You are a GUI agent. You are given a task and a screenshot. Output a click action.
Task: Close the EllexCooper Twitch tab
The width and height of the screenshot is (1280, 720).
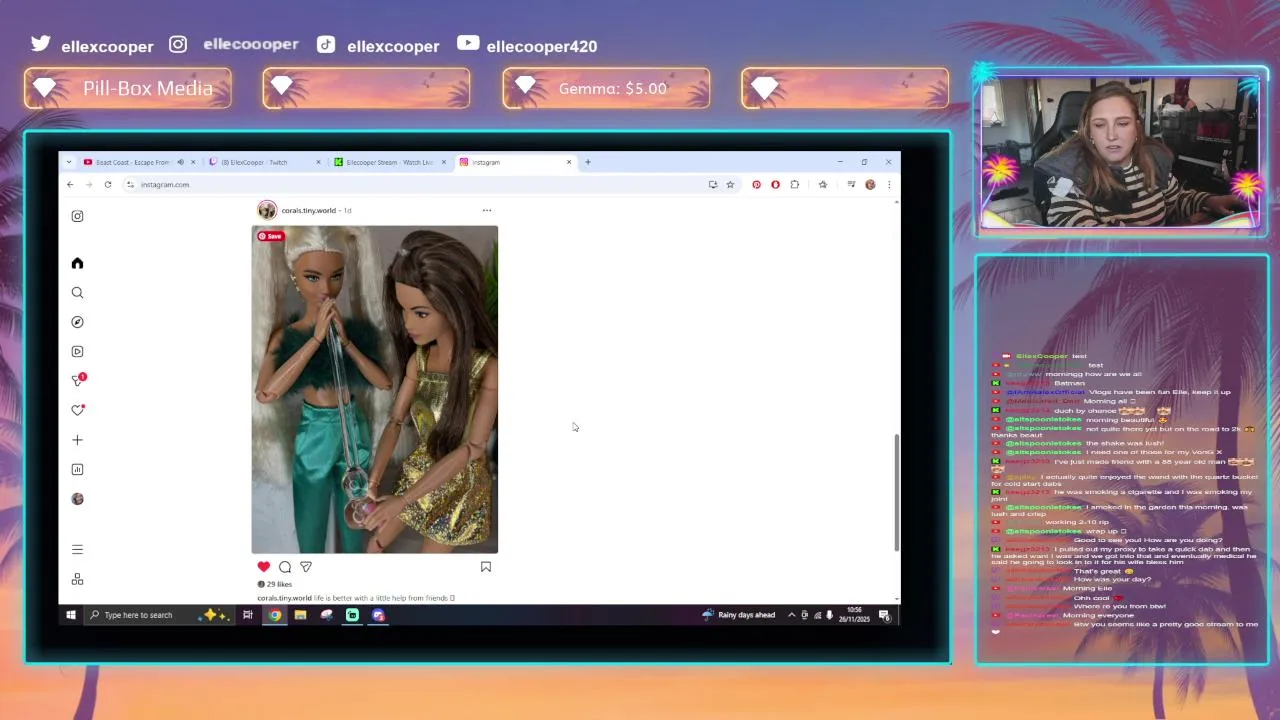[x=318, y=162]
